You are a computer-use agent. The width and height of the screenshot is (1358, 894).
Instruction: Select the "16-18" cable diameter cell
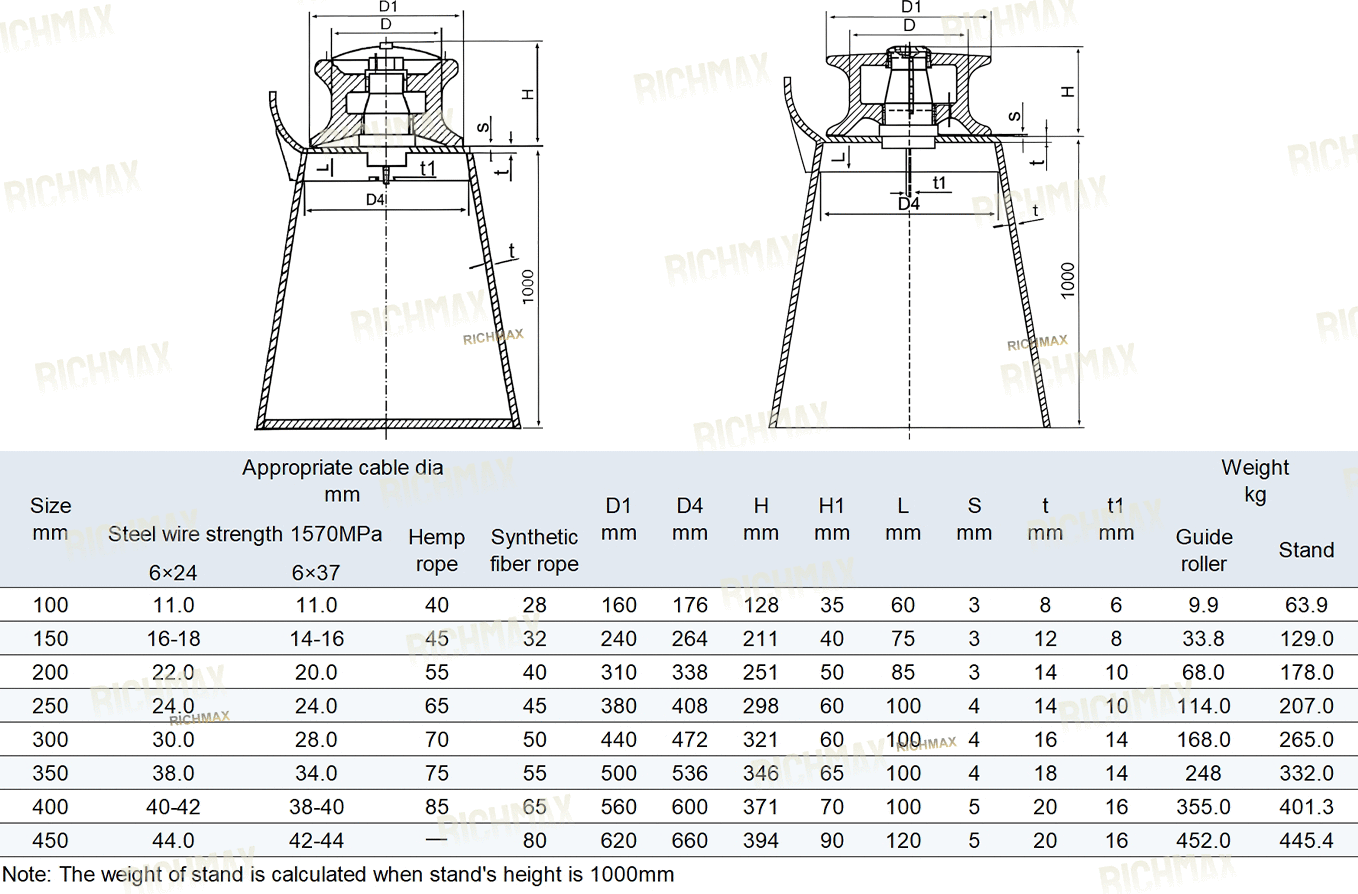pyautogui.click(x=173, y=639)
